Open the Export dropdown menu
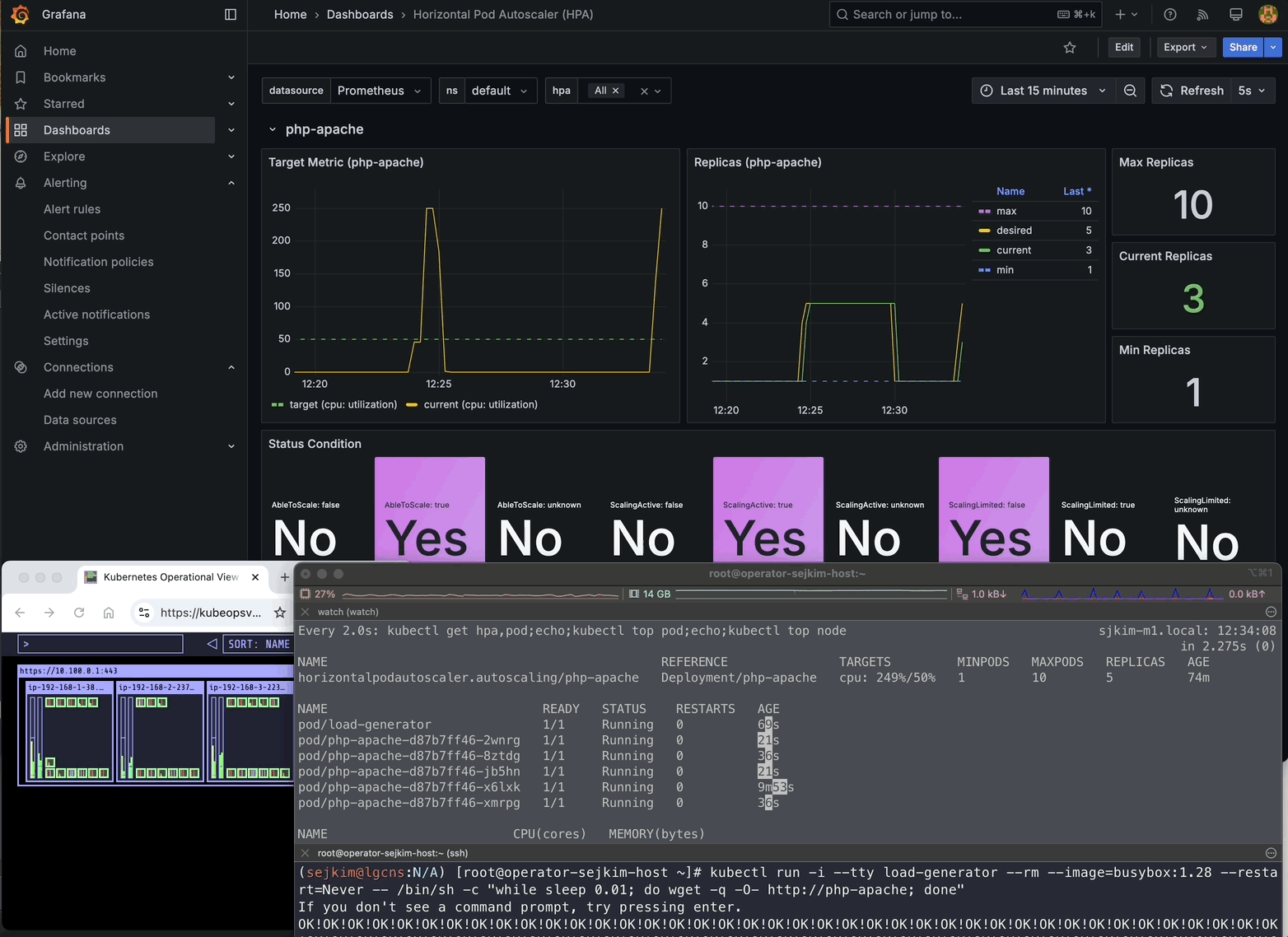 pyautogui.click(x=1186, y=48)
